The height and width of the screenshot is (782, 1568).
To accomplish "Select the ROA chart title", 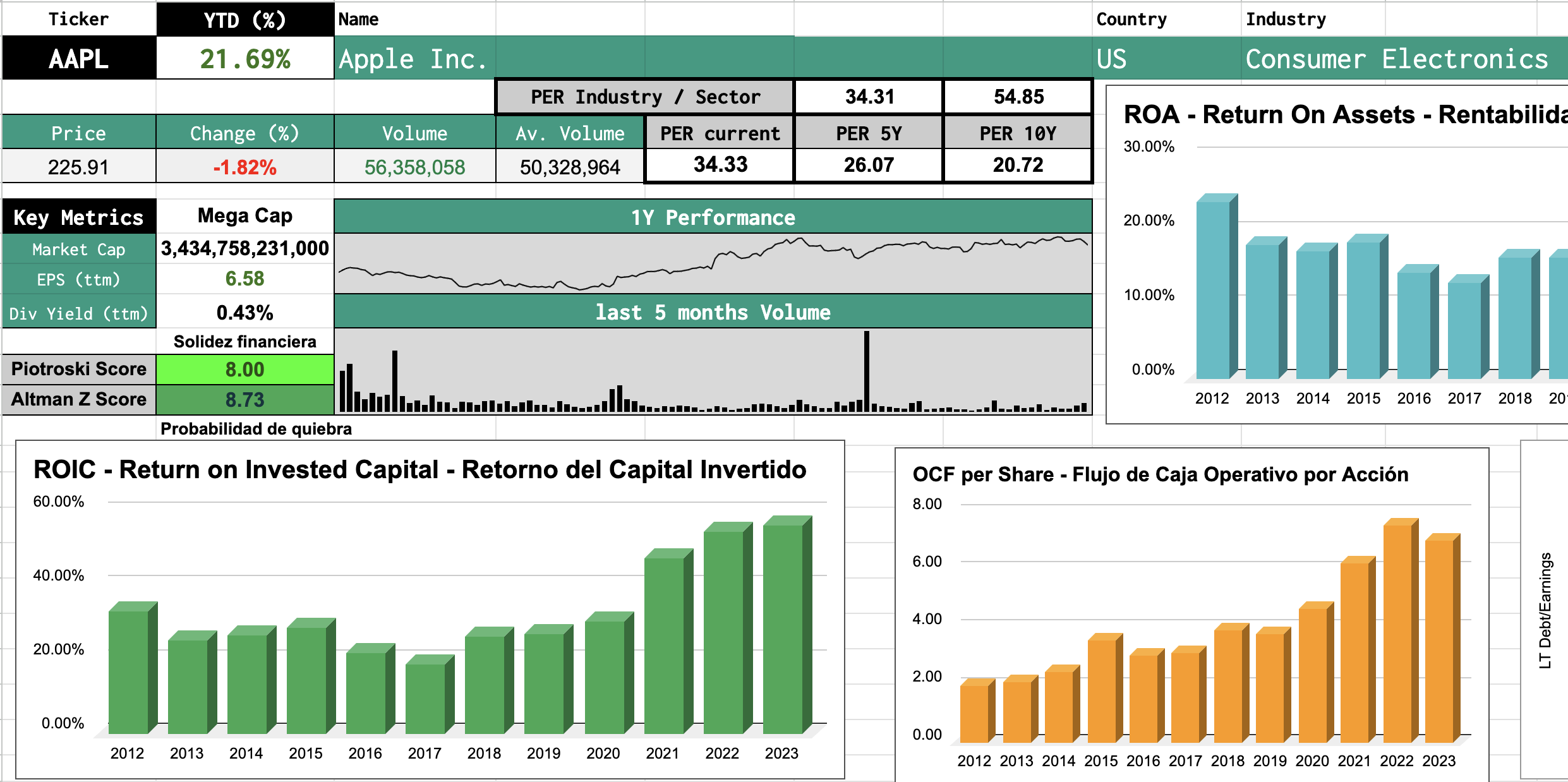I will [x=1346, y=114].
